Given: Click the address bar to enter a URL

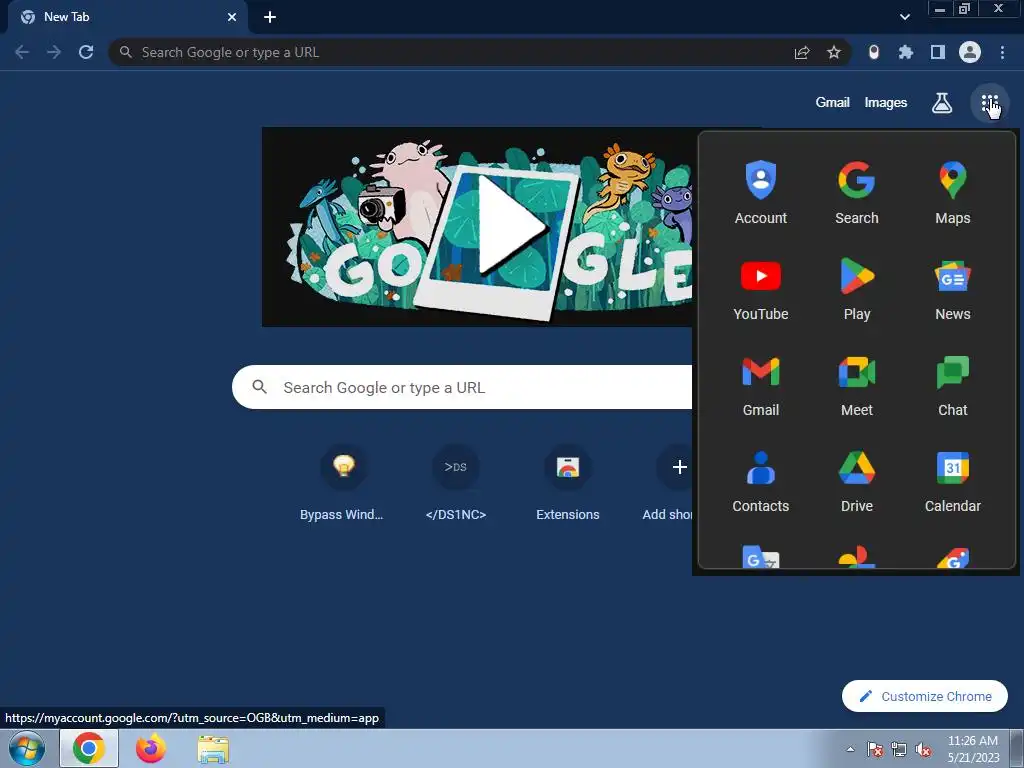Looking at the screenshot, I should coord(457,52).
